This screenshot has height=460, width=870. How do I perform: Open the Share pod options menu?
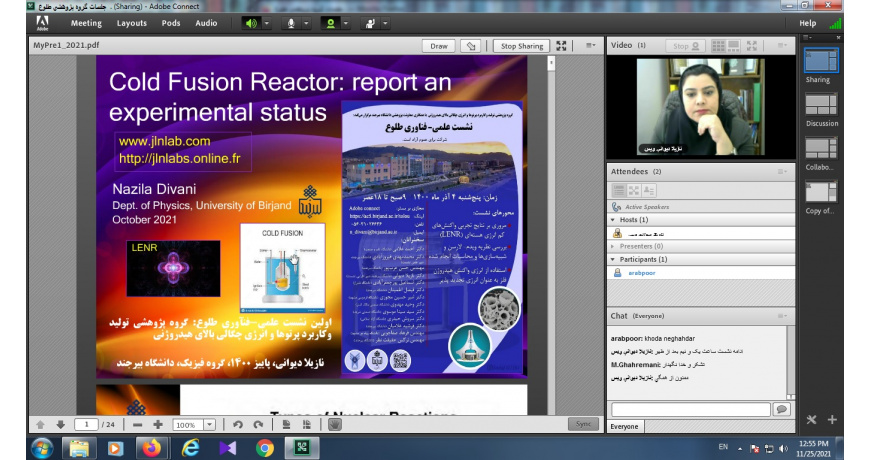tap(591, 46)
